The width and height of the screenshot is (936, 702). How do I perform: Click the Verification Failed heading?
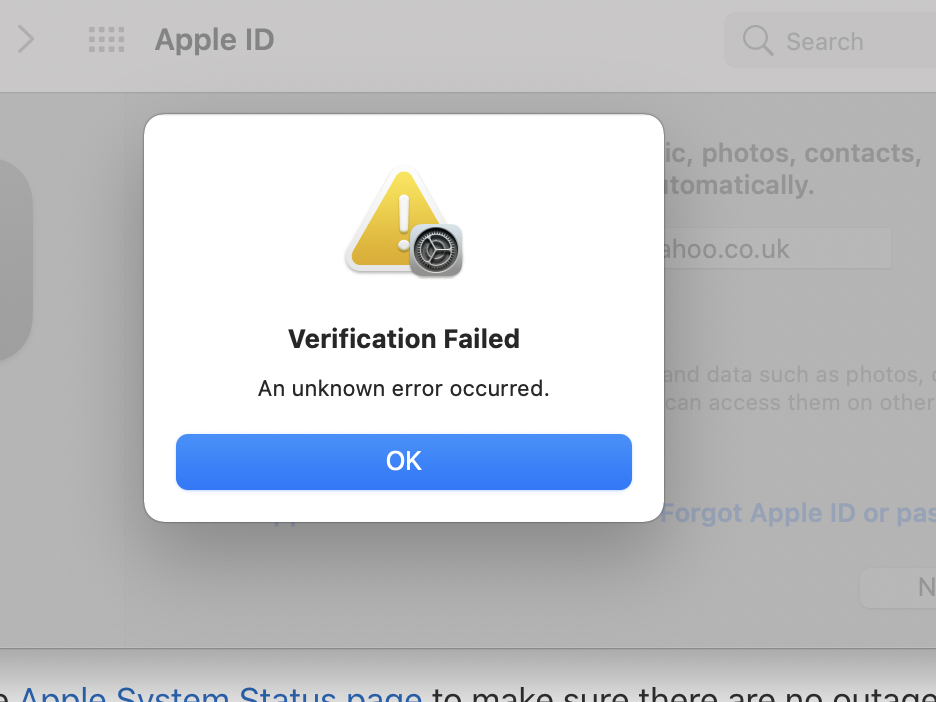coord(404,339)
